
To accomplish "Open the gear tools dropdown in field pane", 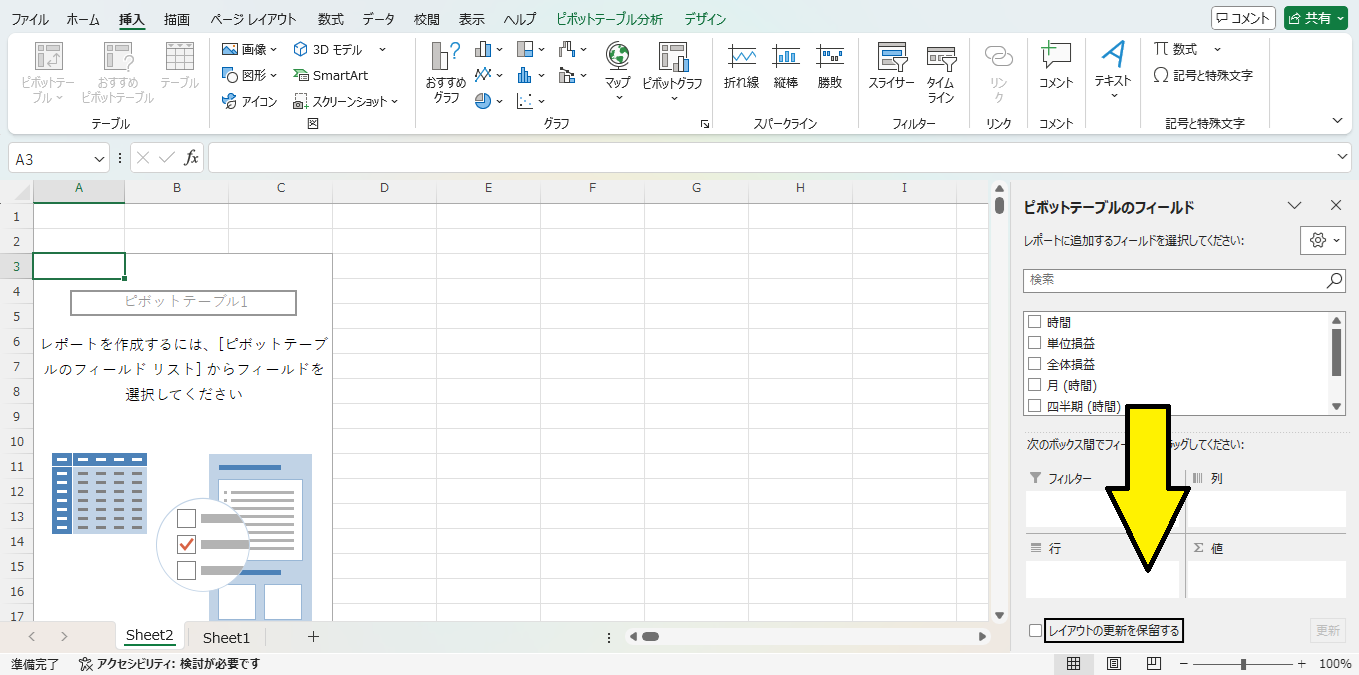I will click(1323, 241).
